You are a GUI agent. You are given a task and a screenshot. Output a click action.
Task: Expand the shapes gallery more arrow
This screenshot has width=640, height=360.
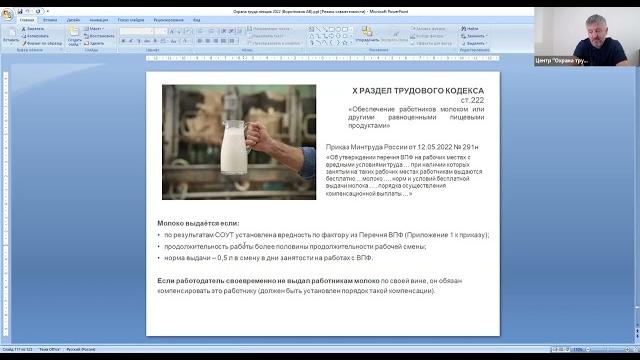pyautogui.click(x=351, y=42)
